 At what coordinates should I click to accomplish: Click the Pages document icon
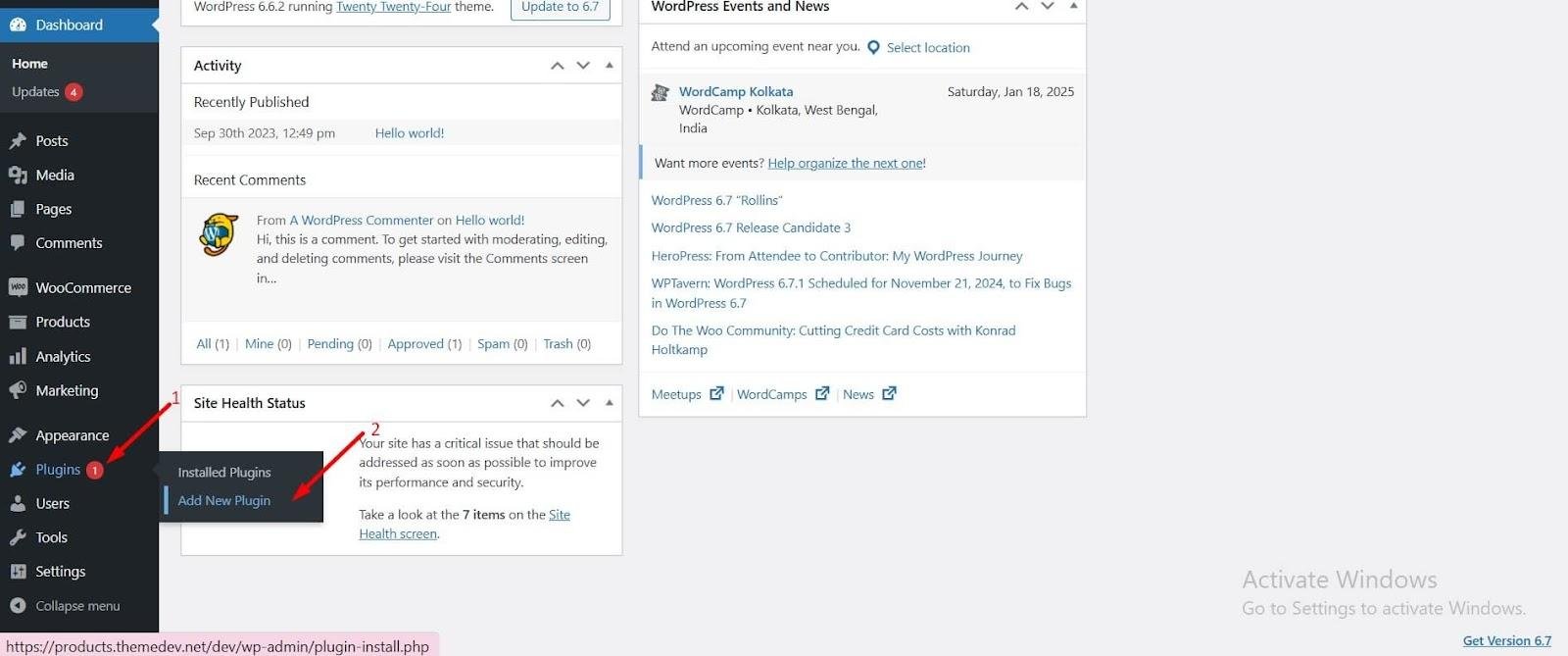pos(18,209)
